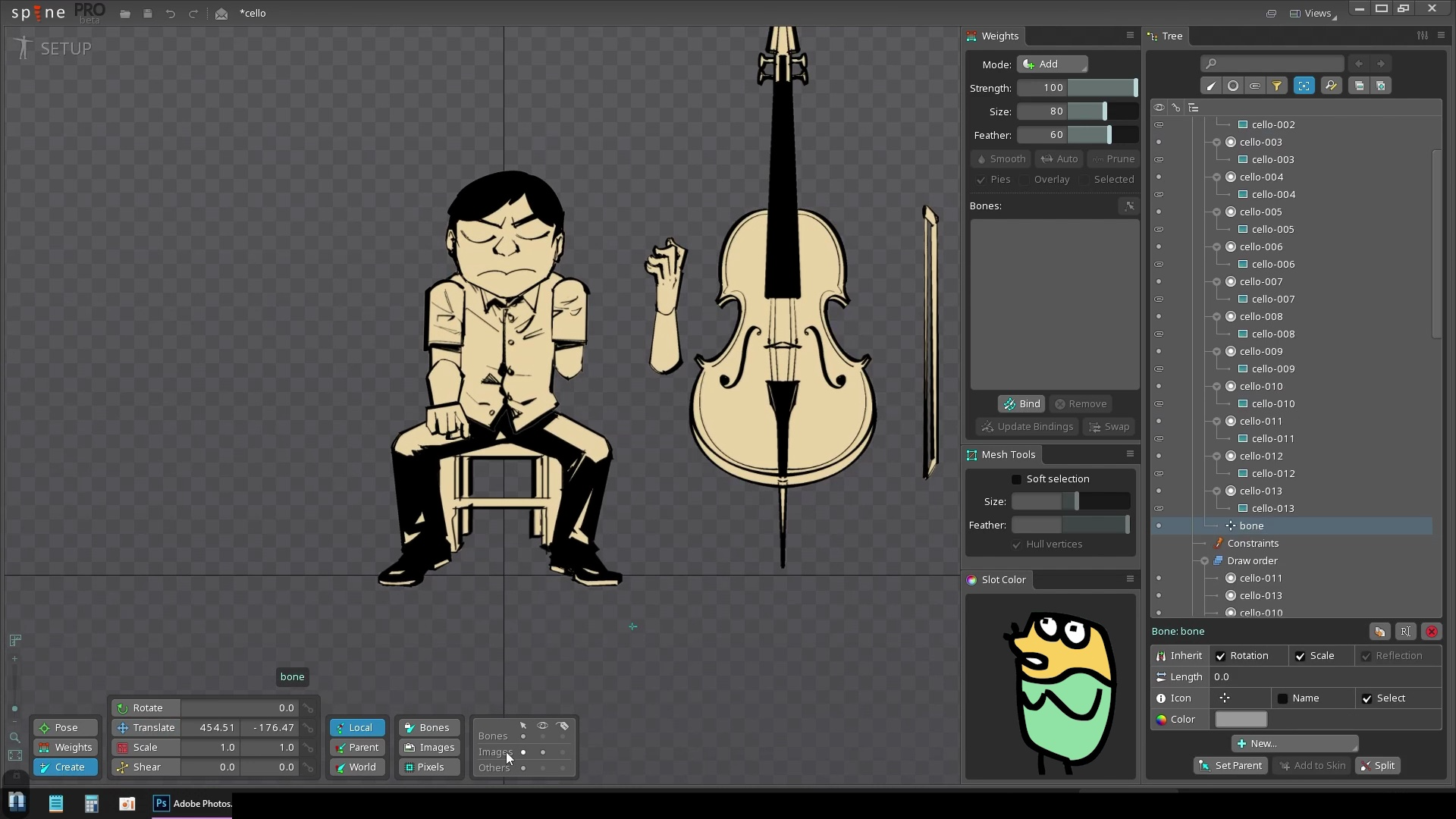This screenshot has width=1456, height=819.
Task: Click the Swap icon under Bones list
Action: (1109, 426)
